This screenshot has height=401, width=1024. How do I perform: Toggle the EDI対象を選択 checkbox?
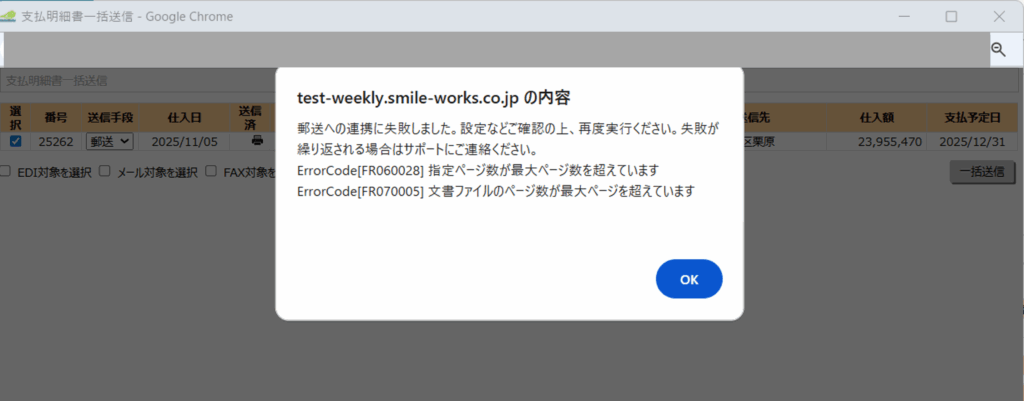pyautogui.click(x=6, y=172)
